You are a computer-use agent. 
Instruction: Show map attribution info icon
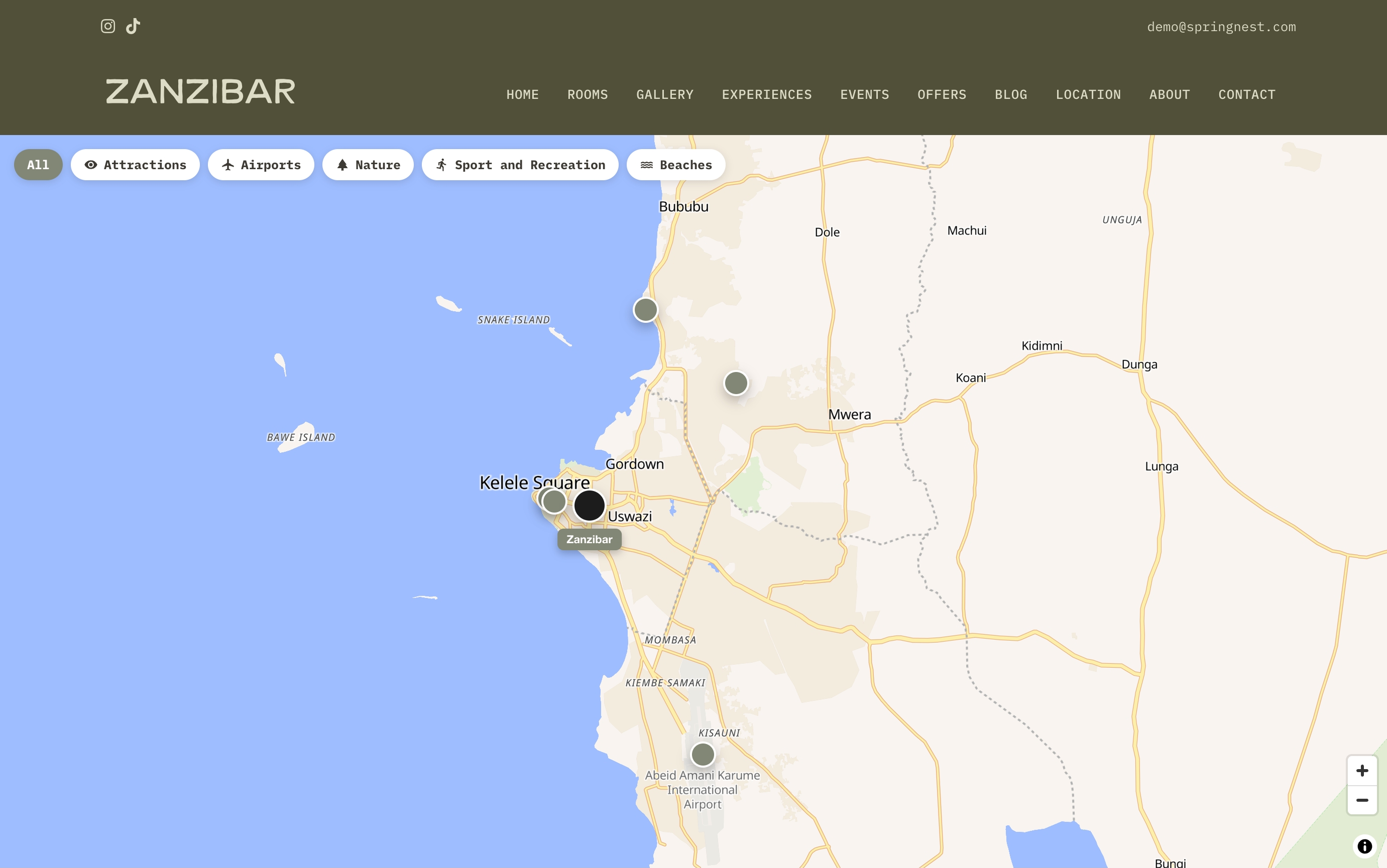click(1364, 845)
